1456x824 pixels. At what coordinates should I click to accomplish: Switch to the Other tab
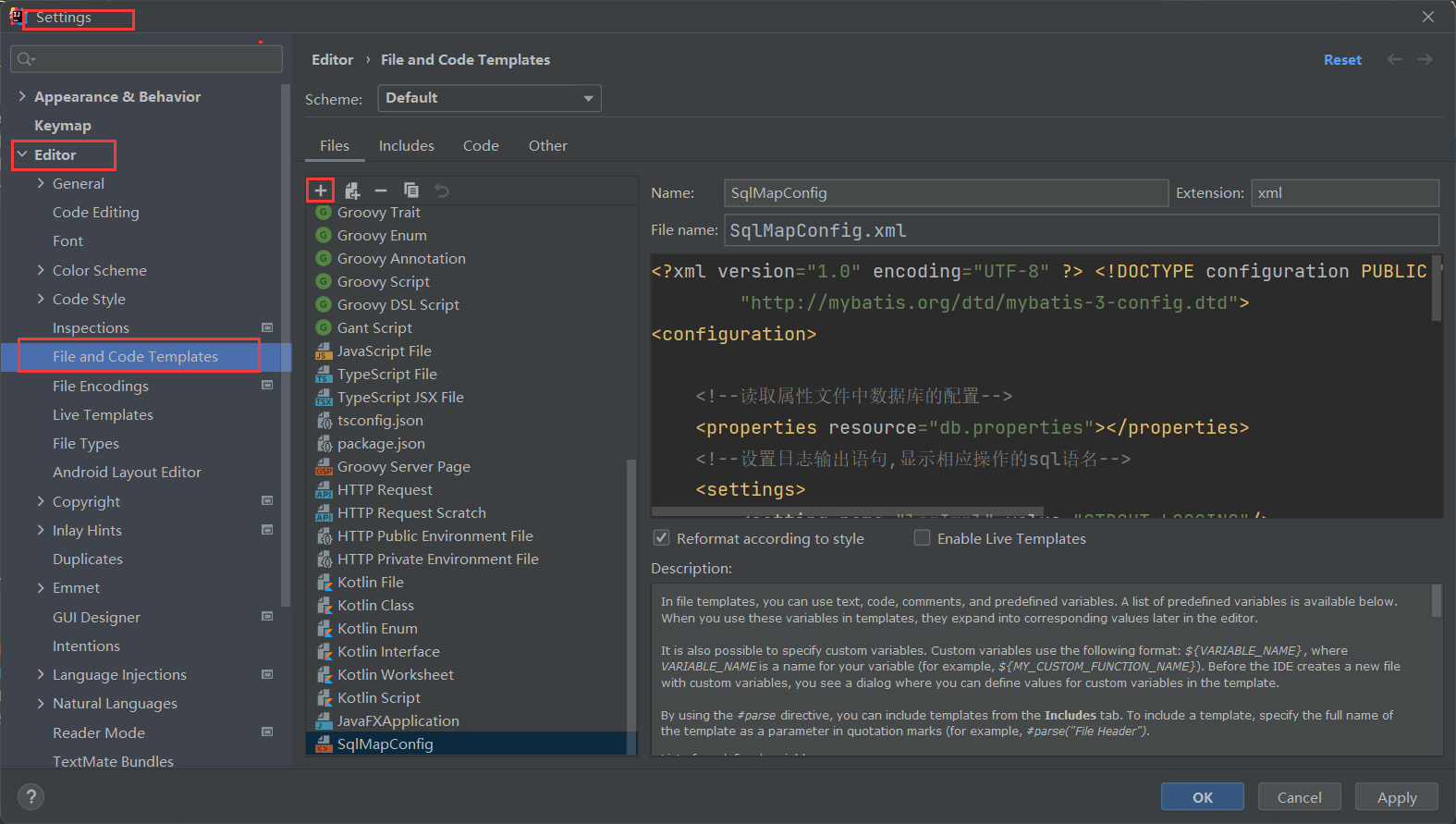(547, 146)
